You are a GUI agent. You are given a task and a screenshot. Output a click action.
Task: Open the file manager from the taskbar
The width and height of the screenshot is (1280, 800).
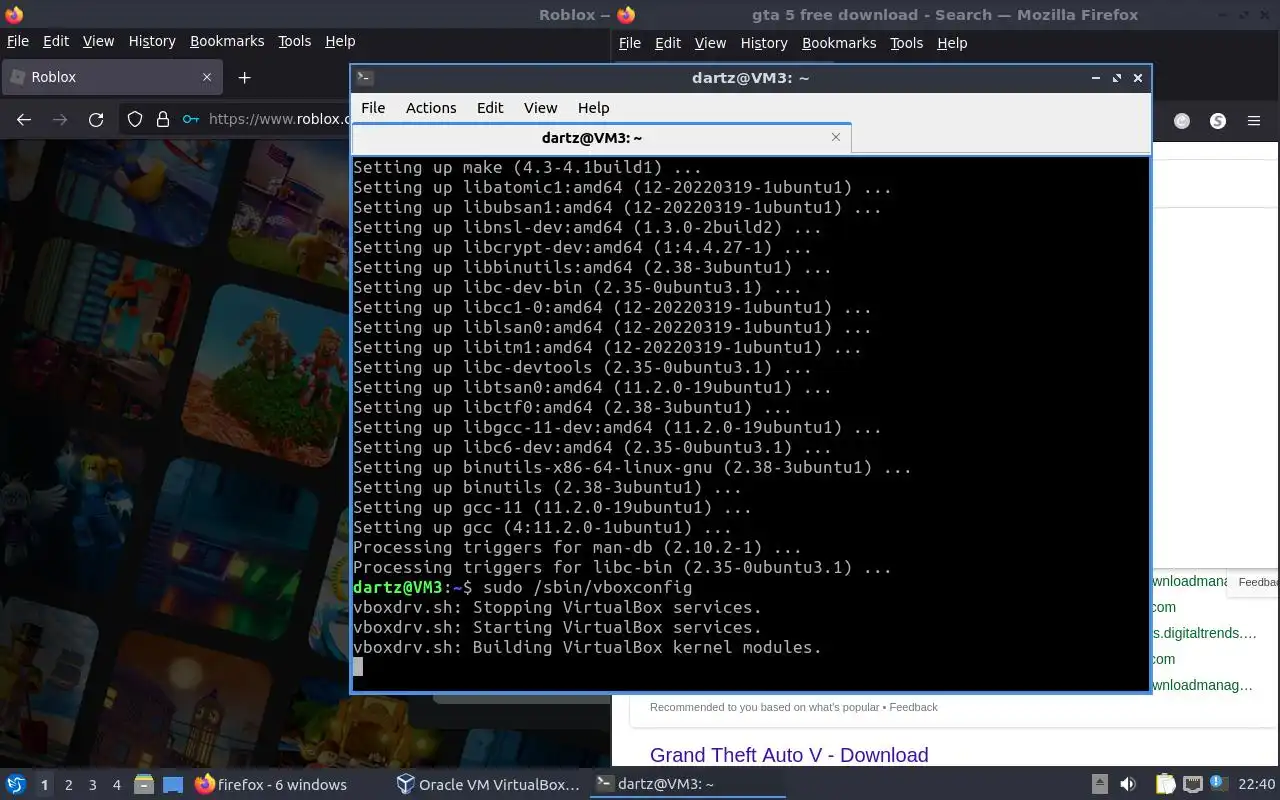pyautogui.click(x=144, y=784)
